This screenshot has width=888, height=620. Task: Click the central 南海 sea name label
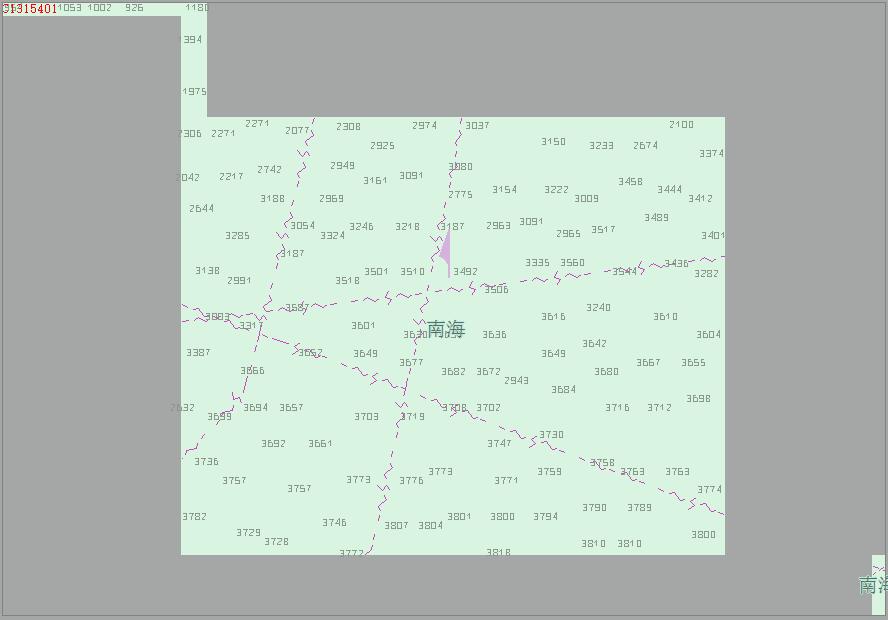[x=446, y=329]
